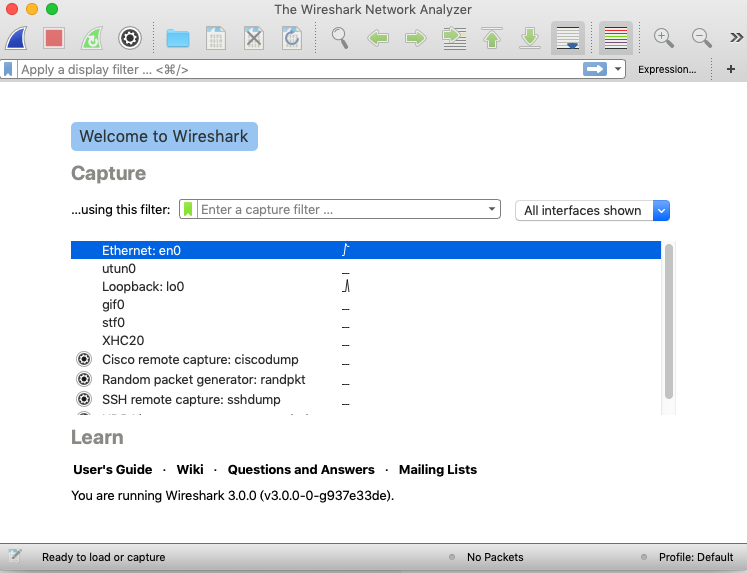
Task: Select Random packet generator: randpkt row
Action: 366,380
